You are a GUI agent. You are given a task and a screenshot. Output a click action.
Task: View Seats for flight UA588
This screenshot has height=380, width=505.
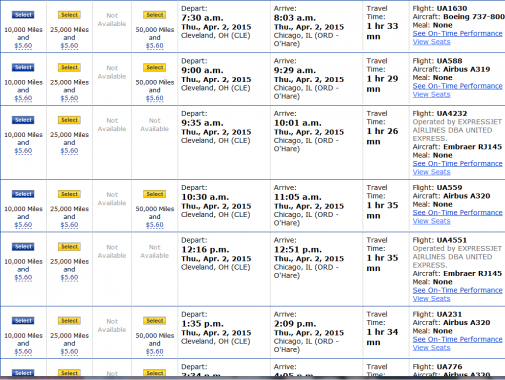[431, 95]
